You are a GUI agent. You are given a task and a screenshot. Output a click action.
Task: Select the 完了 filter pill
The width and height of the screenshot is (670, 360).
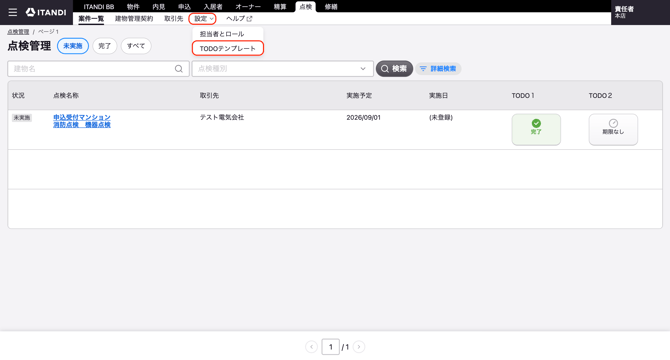[105, 46]
